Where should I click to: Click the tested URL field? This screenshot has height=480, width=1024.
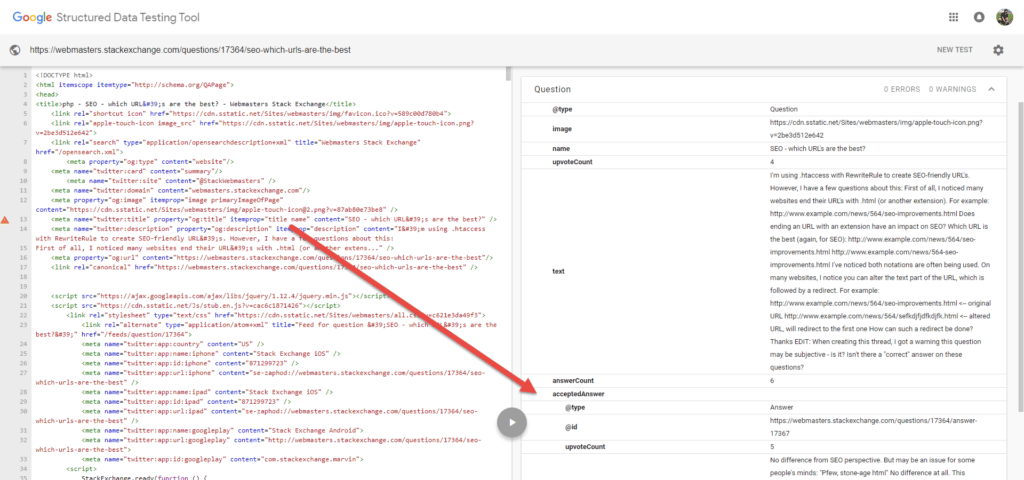(x=191, y=50)
